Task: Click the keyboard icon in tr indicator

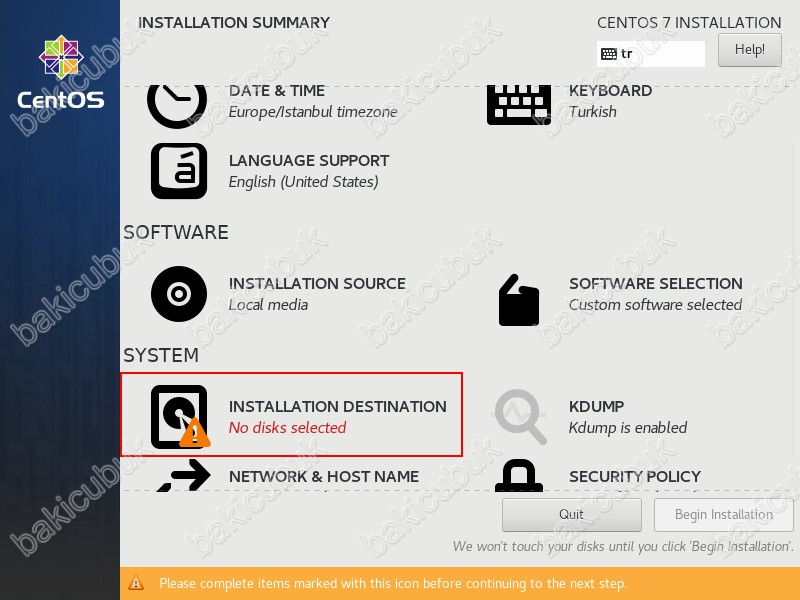Action: (609, 54)
